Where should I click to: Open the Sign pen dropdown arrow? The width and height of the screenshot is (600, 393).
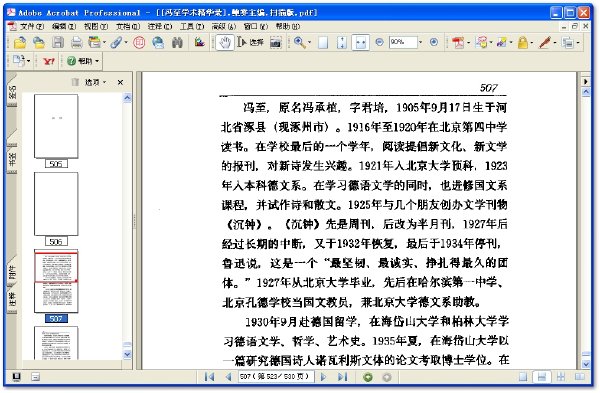[x=555, y=42]
